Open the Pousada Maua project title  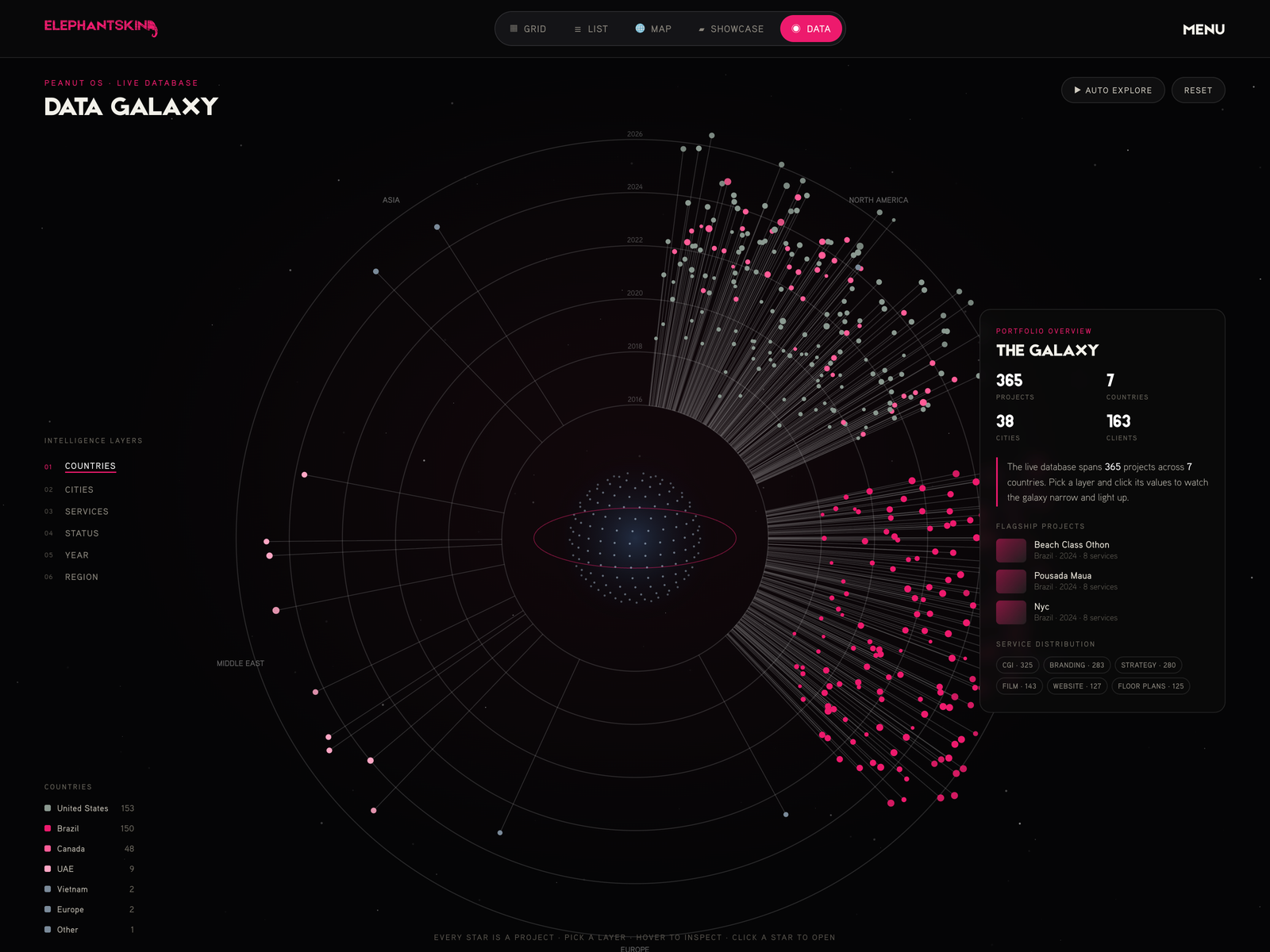1063,576
